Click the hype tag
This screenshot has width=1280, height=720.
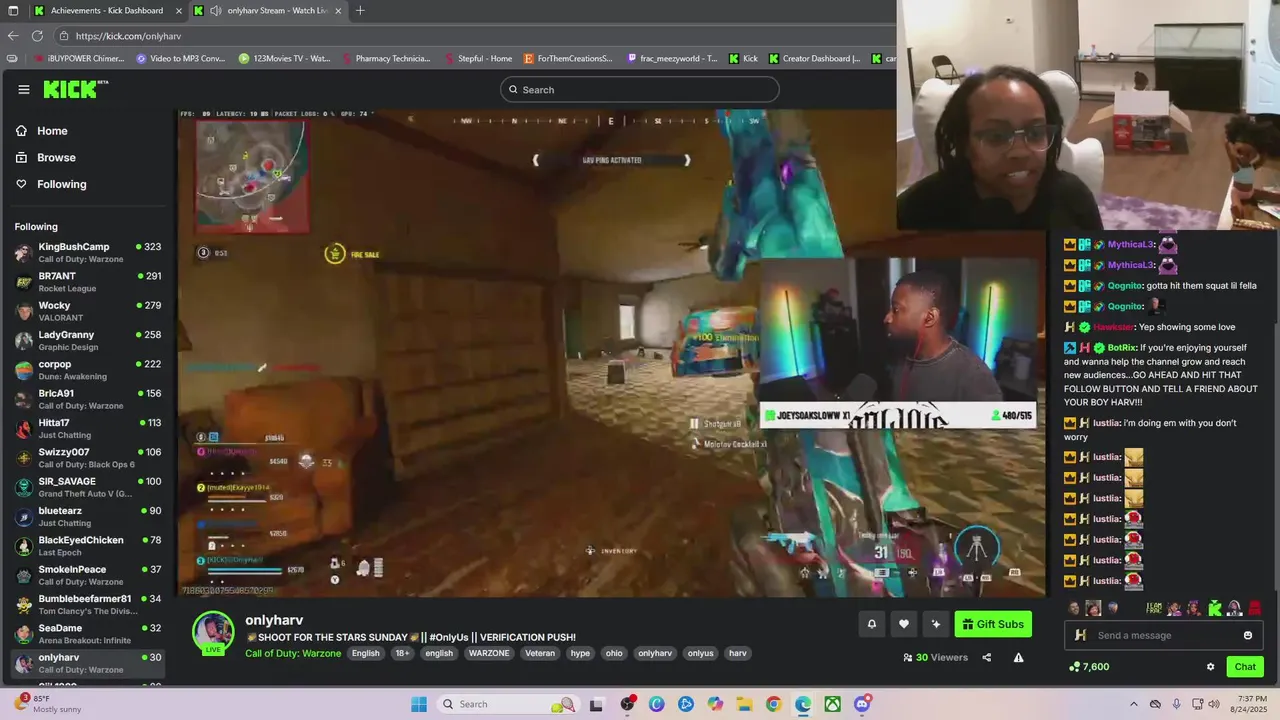tap(580, 653)
